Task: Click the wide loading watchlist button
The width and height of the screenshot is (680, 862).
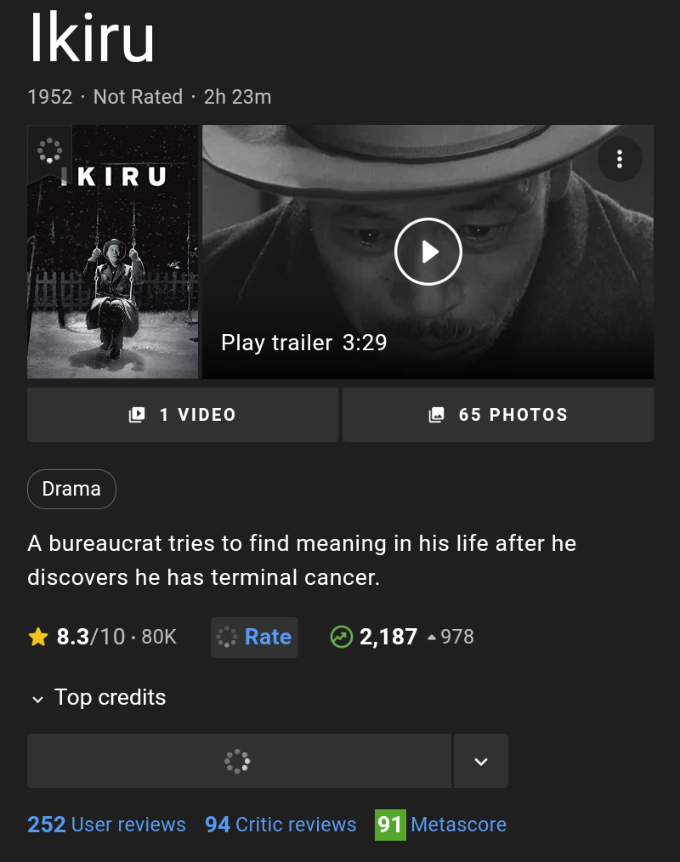Action: 238,761
